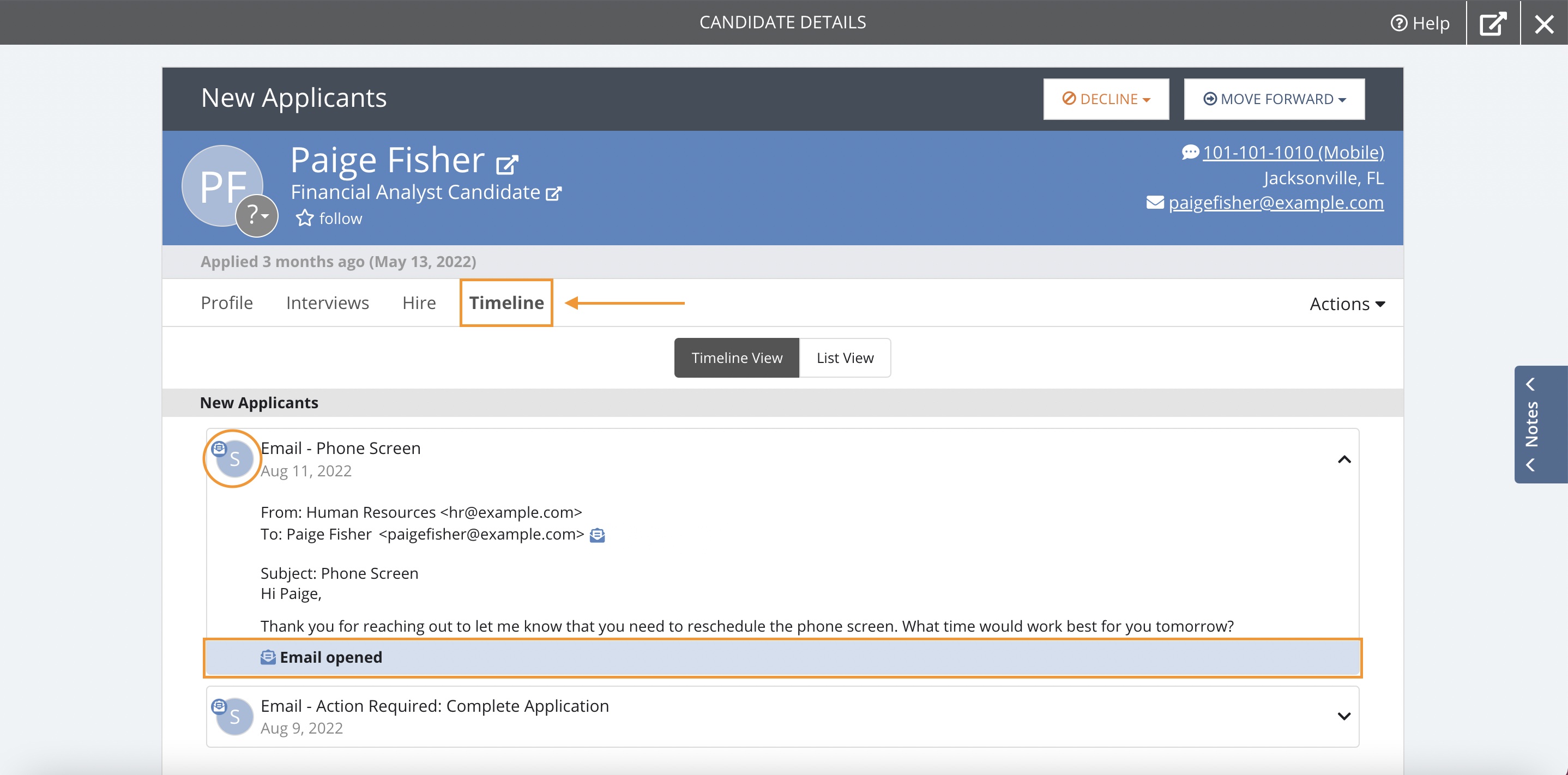Switch to List View

click(845, 358)
